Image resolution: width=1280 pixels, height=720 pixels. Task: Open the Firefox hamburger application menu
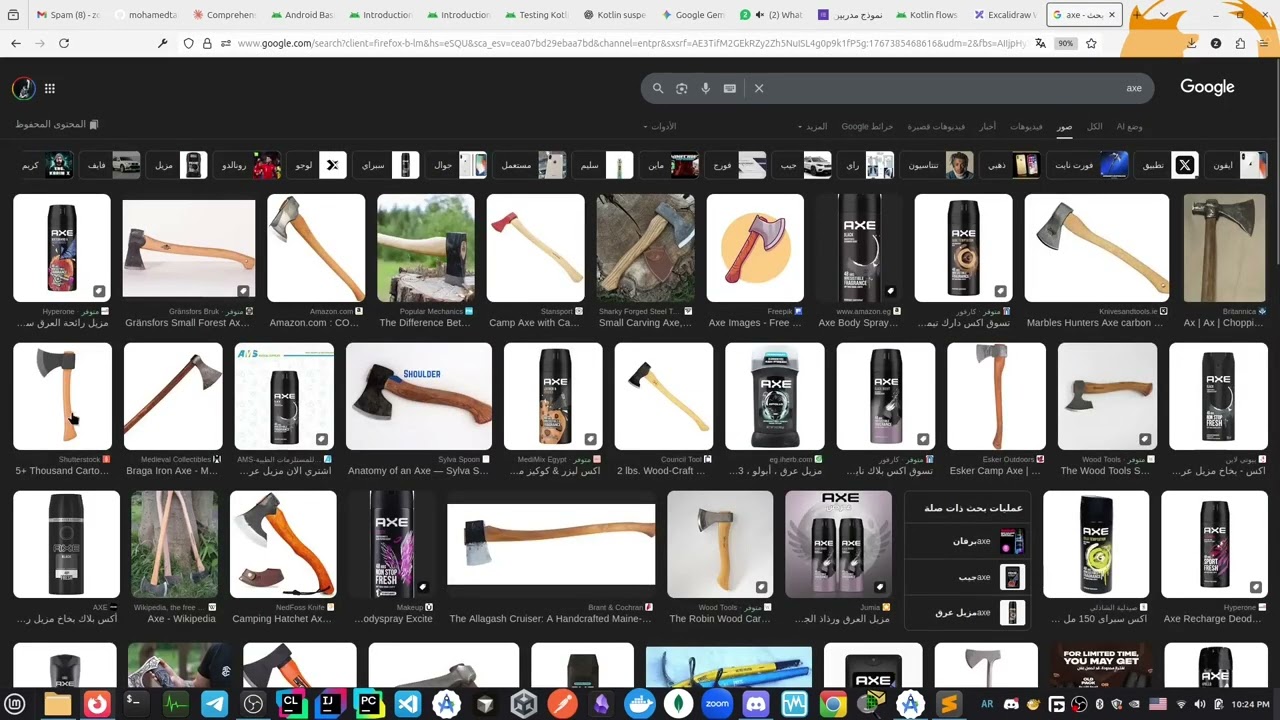pyautogui.click(x=1264, y=43)
